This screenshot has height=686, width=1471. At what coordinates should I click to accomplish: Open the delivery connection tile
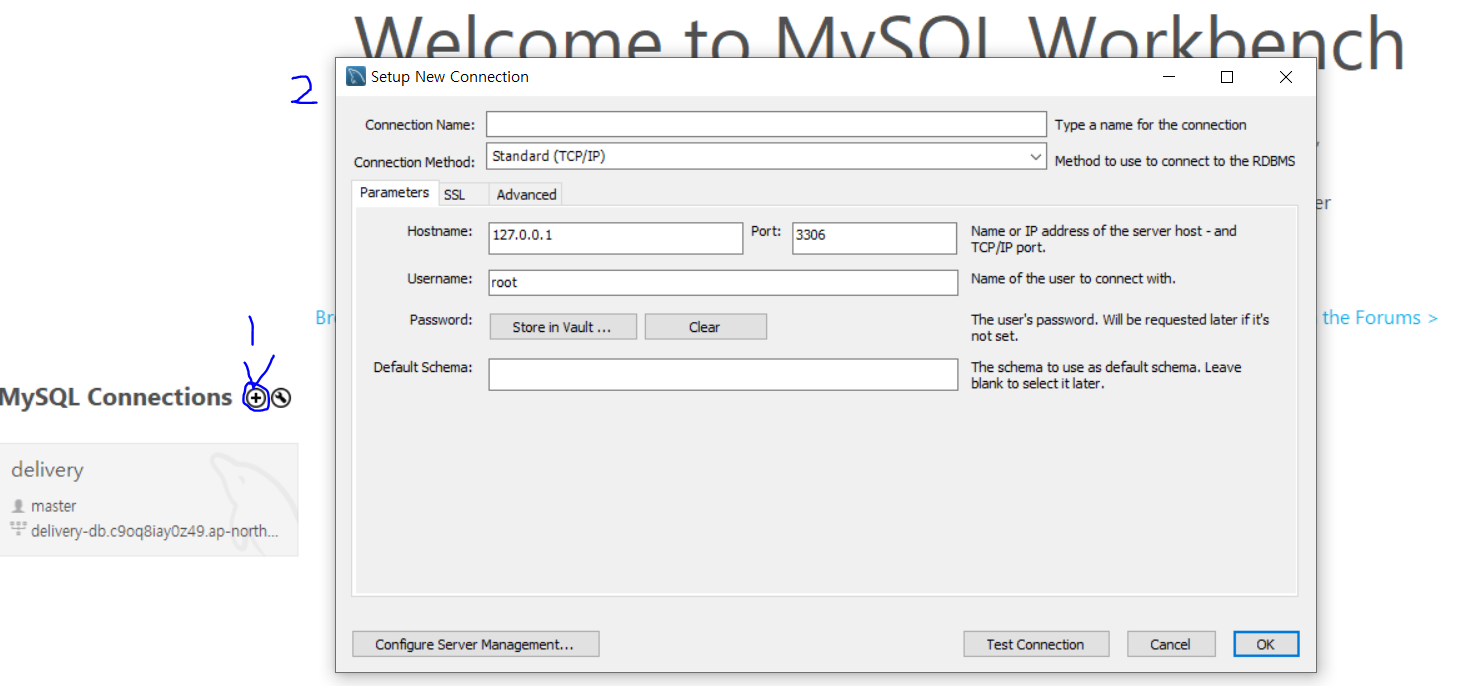tap(149, 500)
